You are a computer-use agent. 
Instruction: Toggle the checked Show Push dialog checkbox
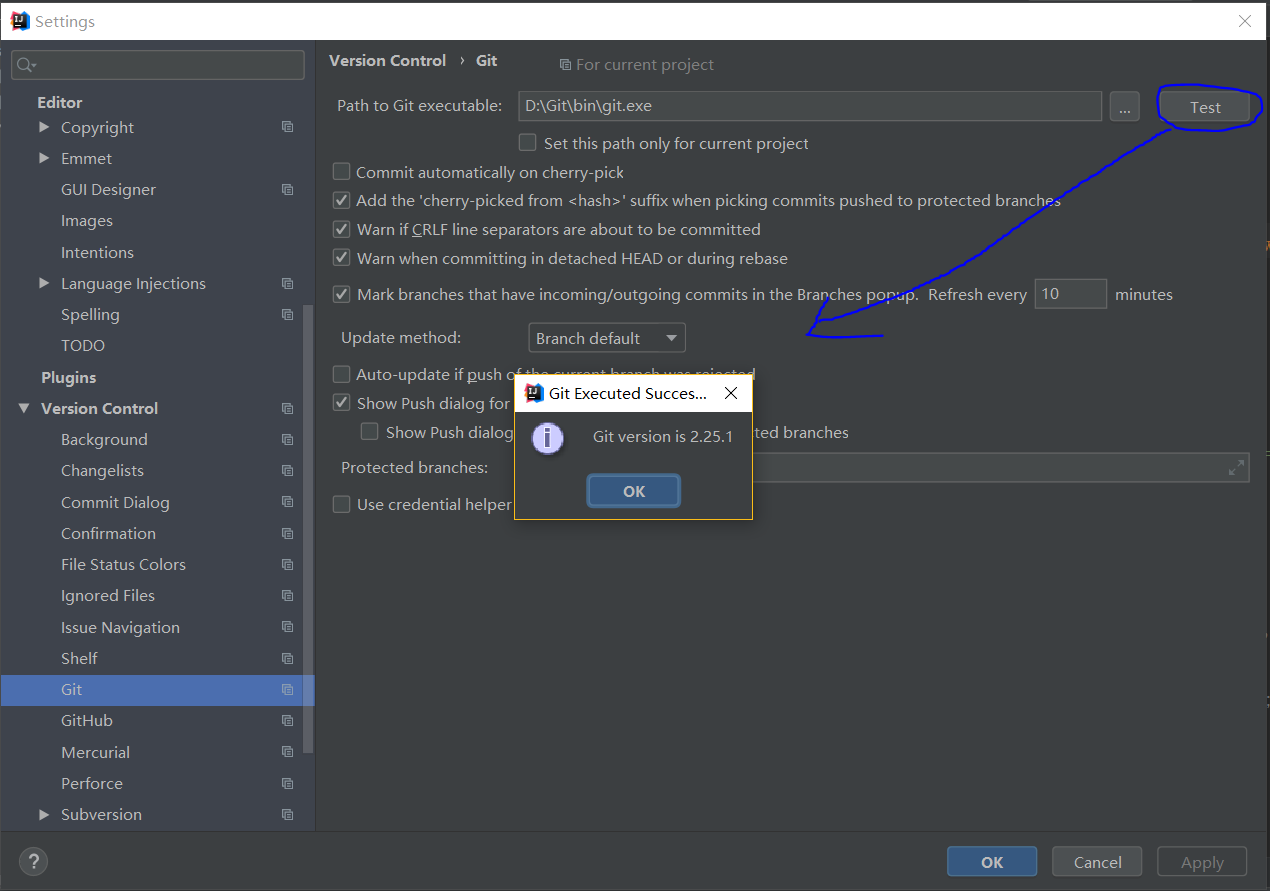[x=342, y=403]
